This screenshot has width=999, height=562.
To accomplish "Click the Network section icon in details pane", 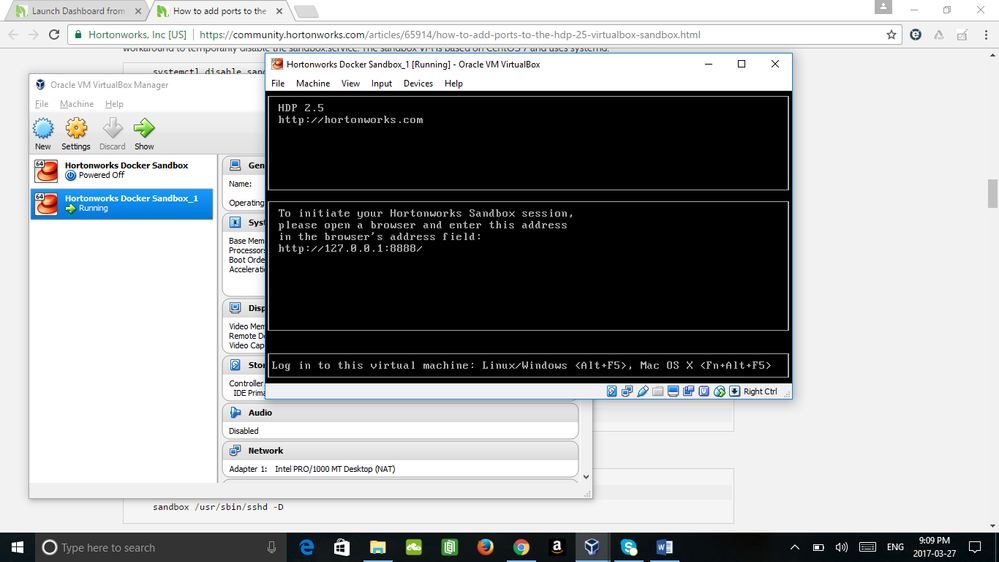I will (x=235, y=450).
